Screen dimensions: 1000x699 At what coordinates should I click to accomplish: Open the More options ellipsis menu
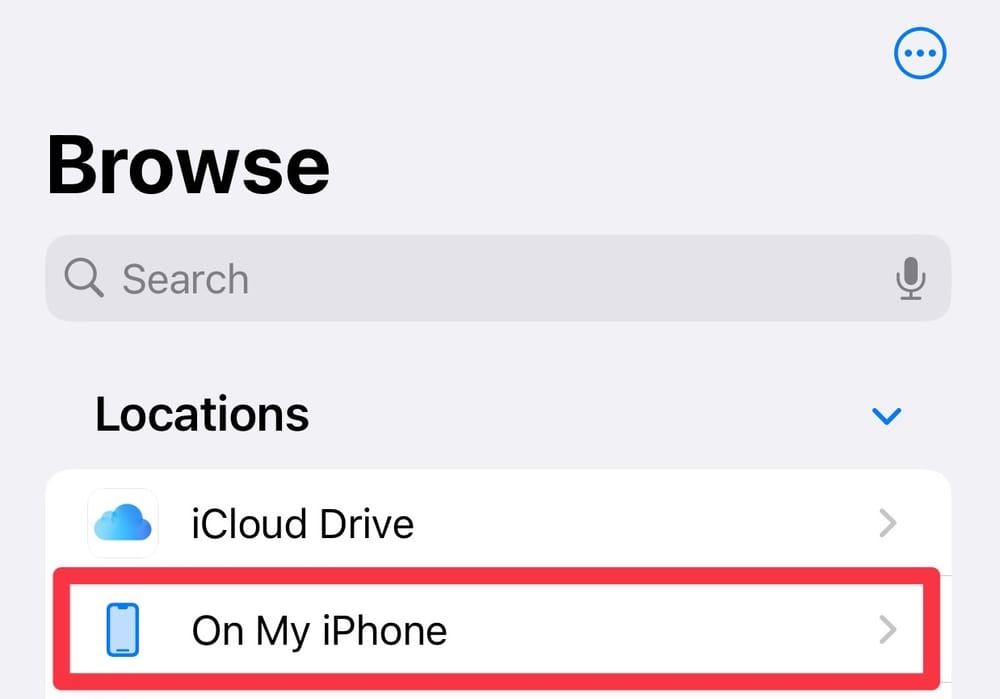click(x=920, y=52)
